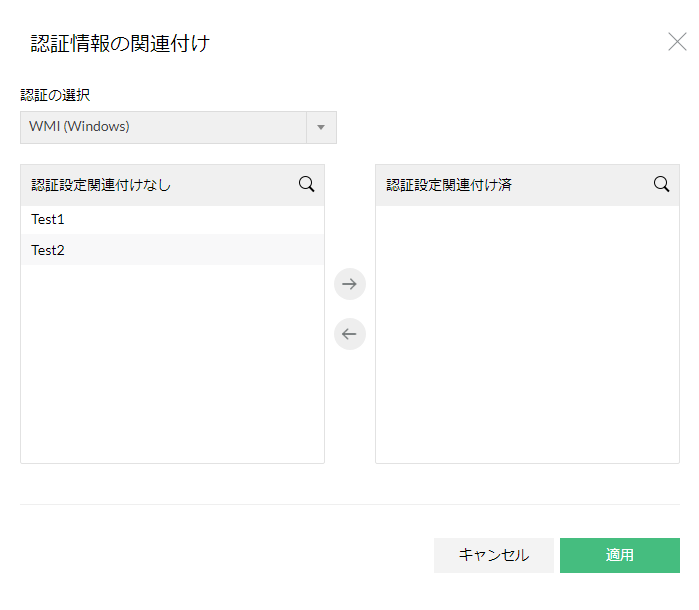The height and width of the screenshot is (610, 699).
Task: Click the separator line above the buttons
Action: [x=349, y=505]
